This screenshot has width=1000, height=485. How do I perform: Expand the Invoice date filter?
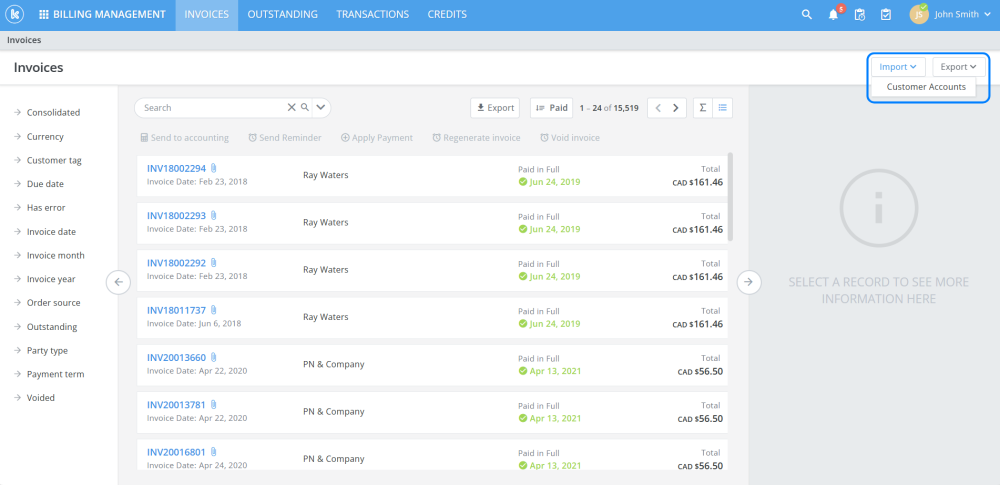[44, 232]
